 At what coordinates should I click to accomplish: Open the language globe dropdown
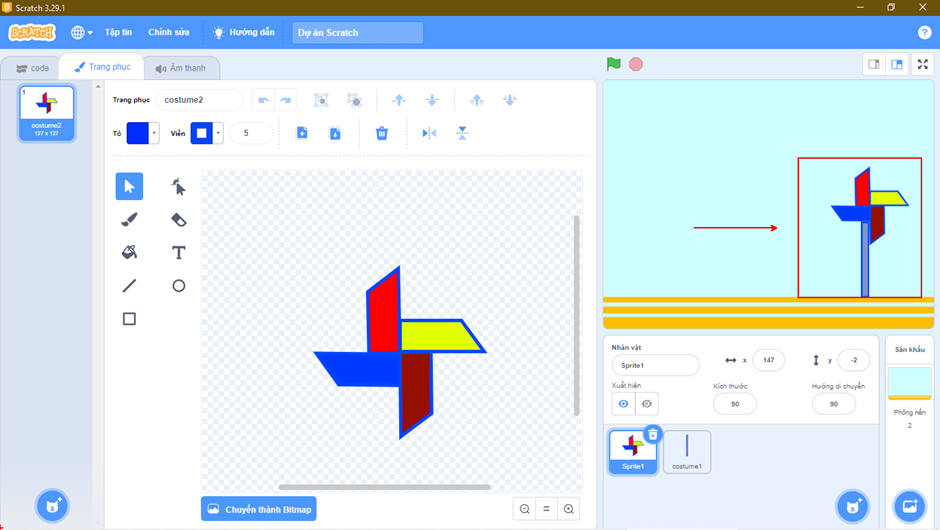pos(82,32)
